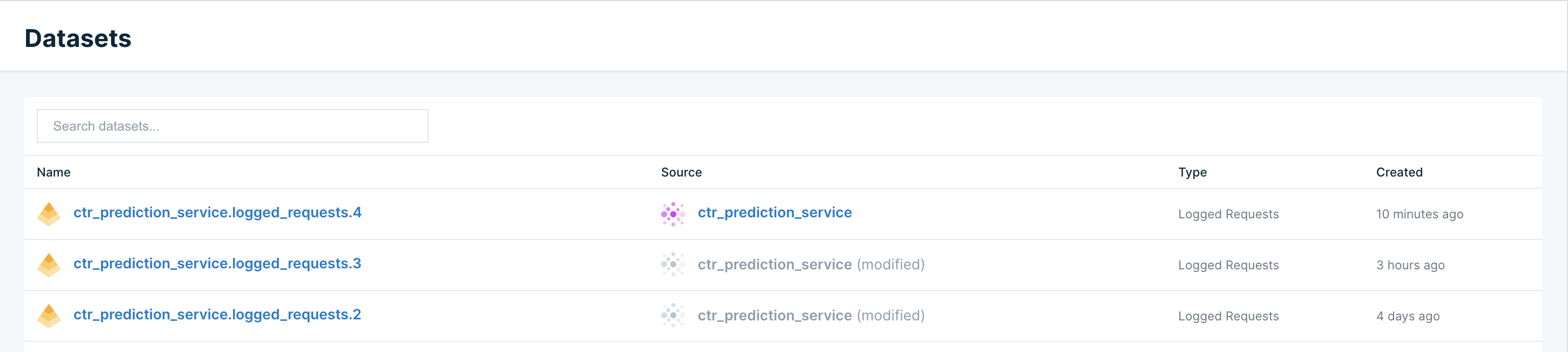Viewport: 1568px width, 352px height.
Task: Select Logged Requests type in logged_requests.3 row
Action: (1228, 265)
